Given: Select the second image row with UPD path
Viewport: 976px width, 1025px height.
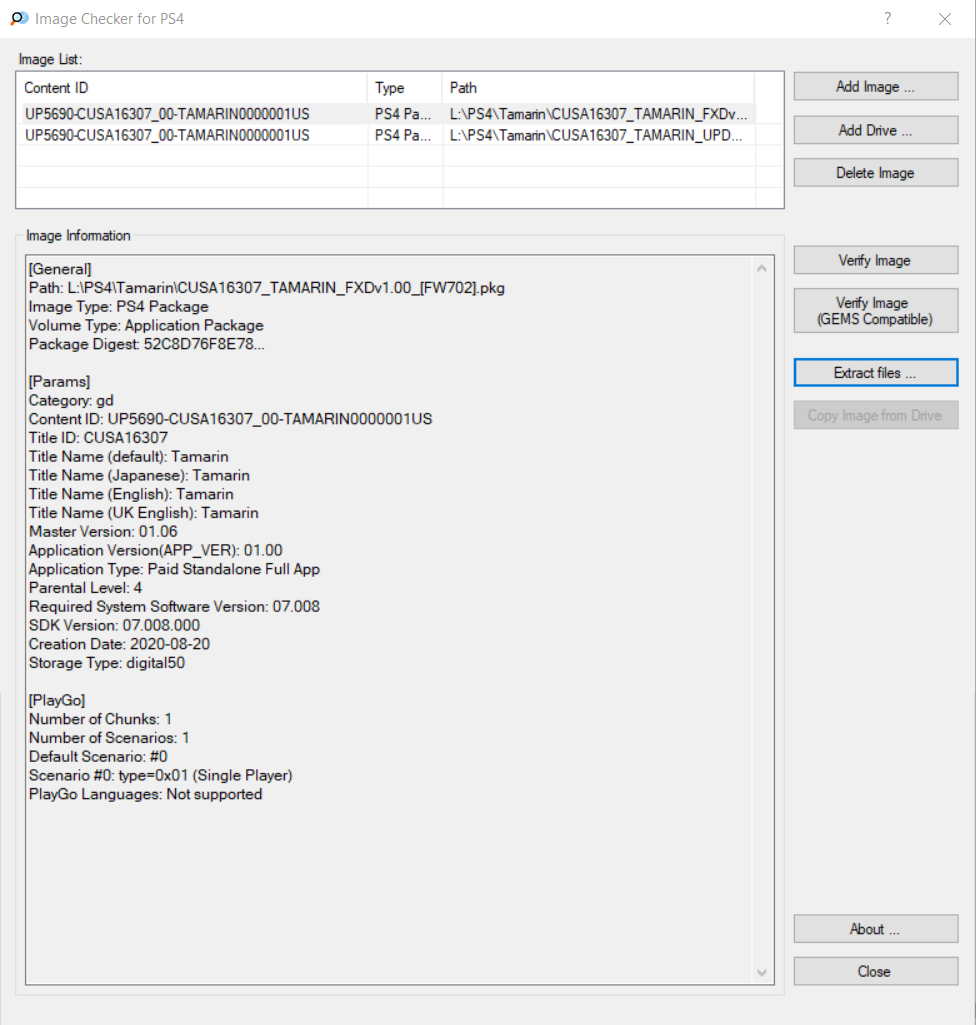Looking at the screenshot, I should (x=388, y=135).
